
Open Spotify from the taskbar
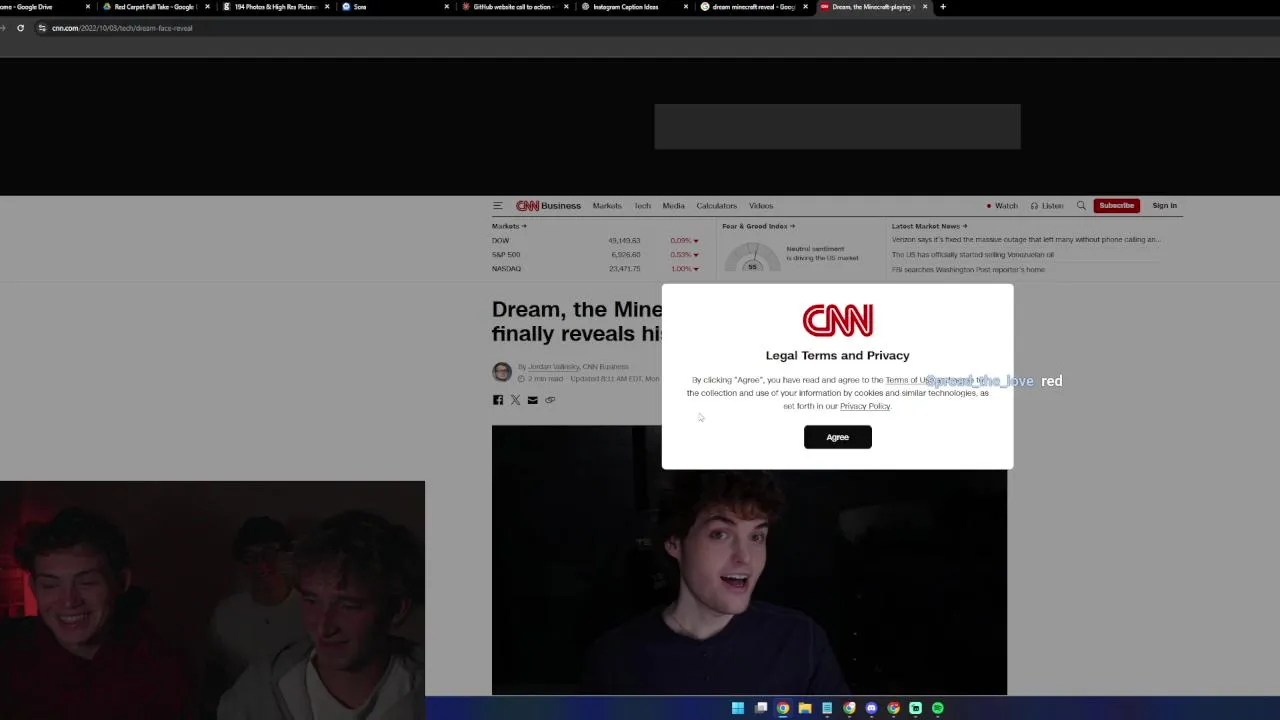click(x=938, y=708)
